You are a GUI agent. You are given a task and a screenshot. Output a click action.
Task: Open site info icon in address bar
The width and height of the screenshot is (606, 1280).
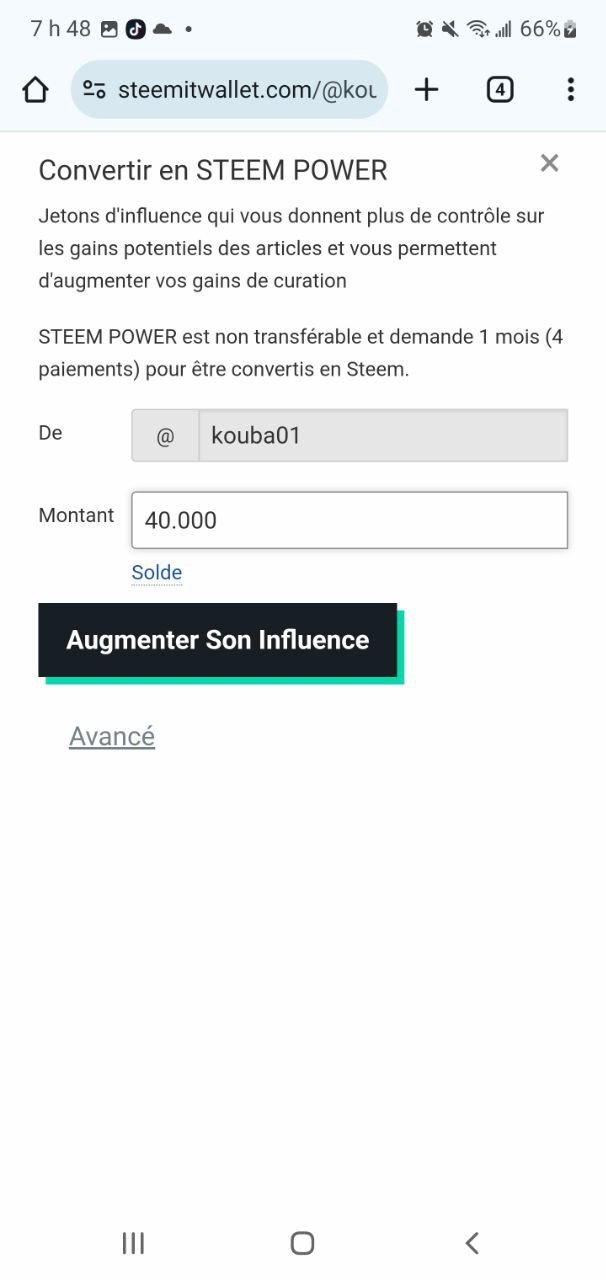[x=94, y=90]
